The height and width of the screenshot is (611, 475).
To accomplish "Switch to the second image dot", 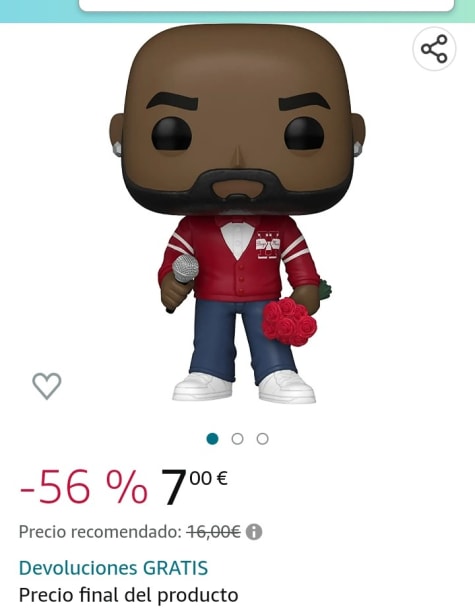I will click(x=237, y=439).
